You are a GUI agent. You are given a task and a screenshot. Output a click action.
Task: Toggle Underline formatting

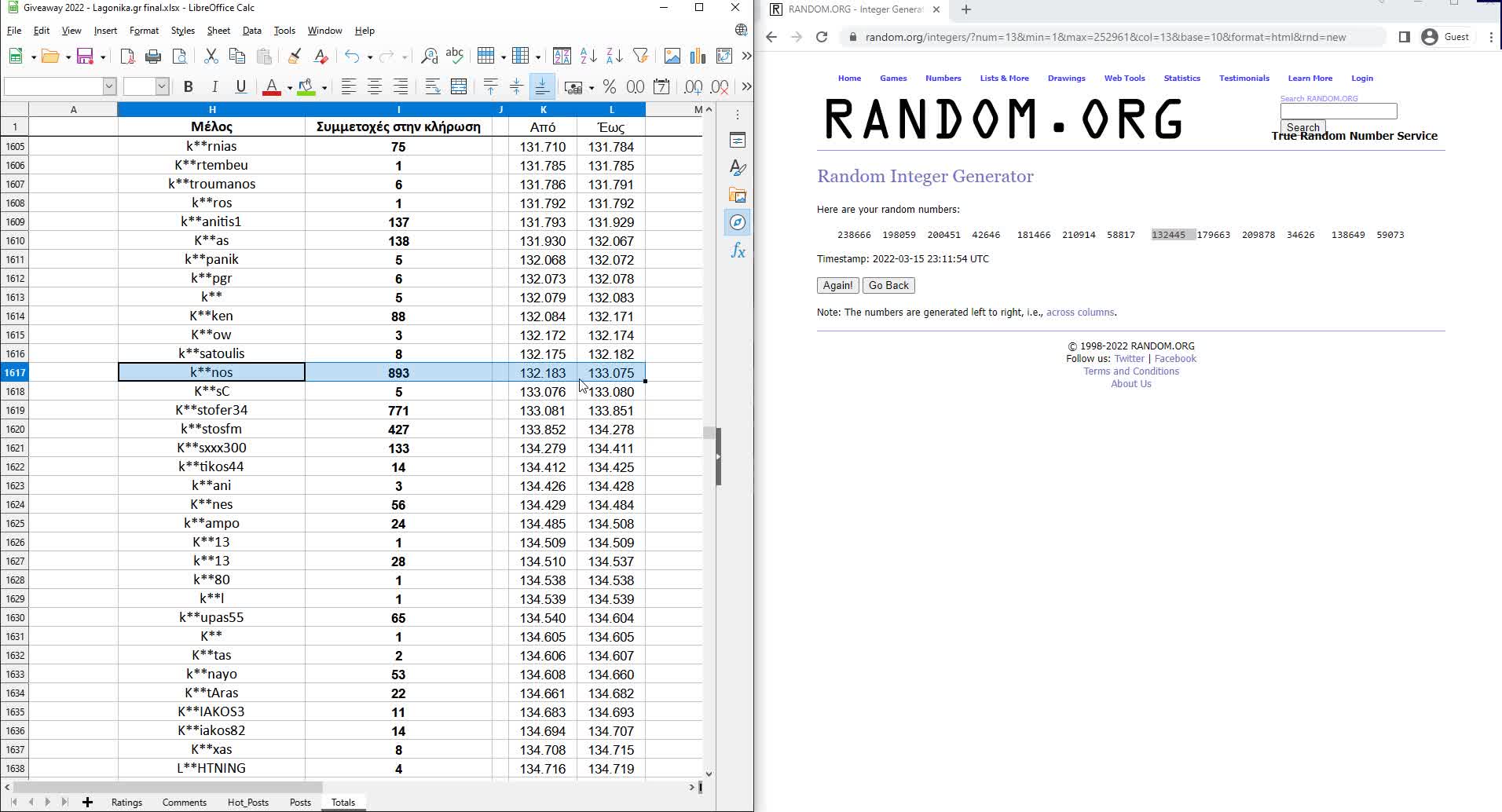(x=241, y=86)
